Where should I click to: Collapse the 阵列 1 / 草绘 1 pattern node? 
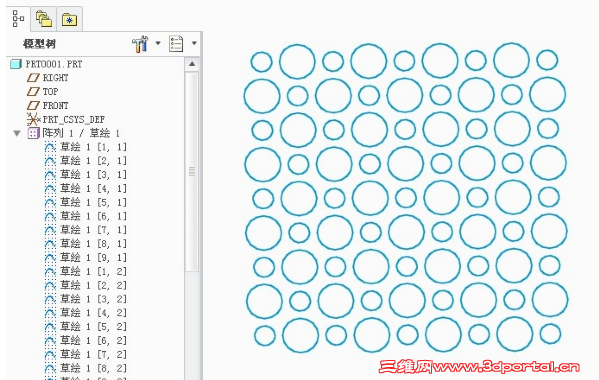pos(17,133)
